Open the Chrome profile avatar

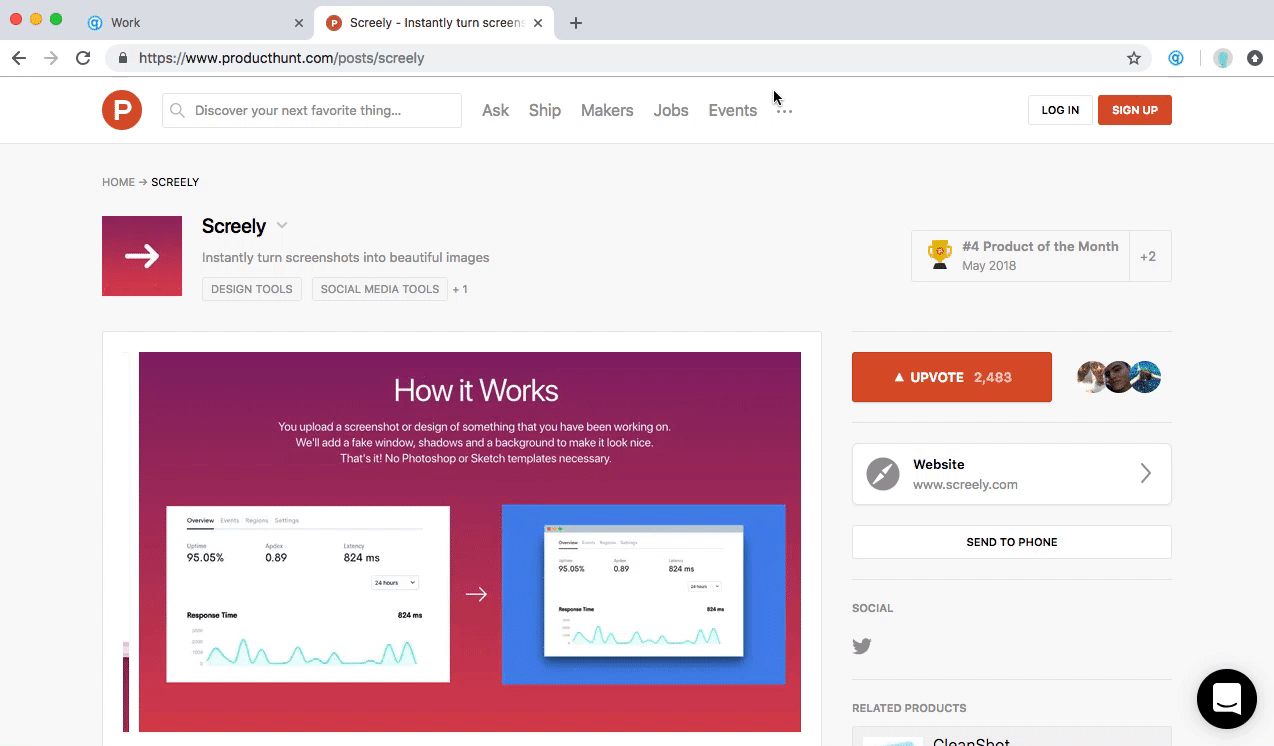pyautogui.click(x=1223, y=58)
